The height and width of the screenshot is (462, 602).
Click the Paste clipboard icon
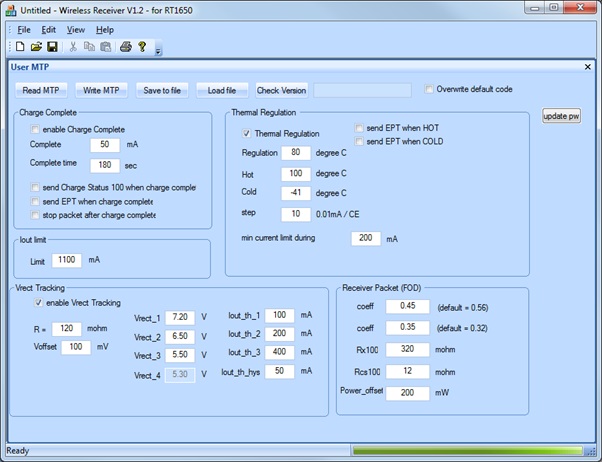pos(106,47)
